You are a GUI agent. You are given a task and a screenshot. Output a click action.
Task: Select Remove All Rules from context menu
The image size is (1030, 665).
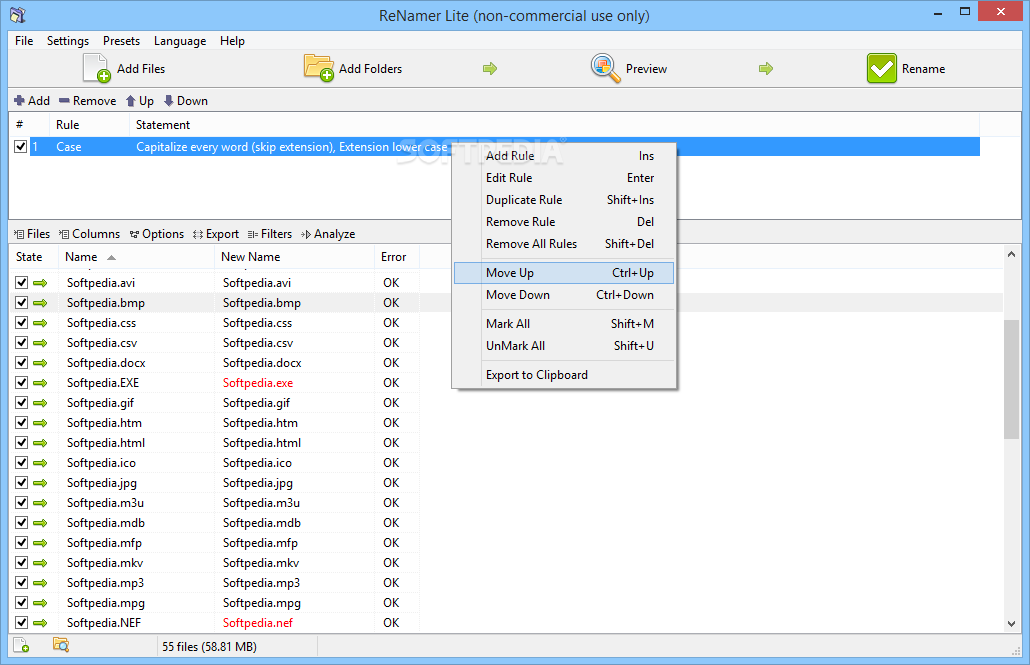click(x=564, y=244)
